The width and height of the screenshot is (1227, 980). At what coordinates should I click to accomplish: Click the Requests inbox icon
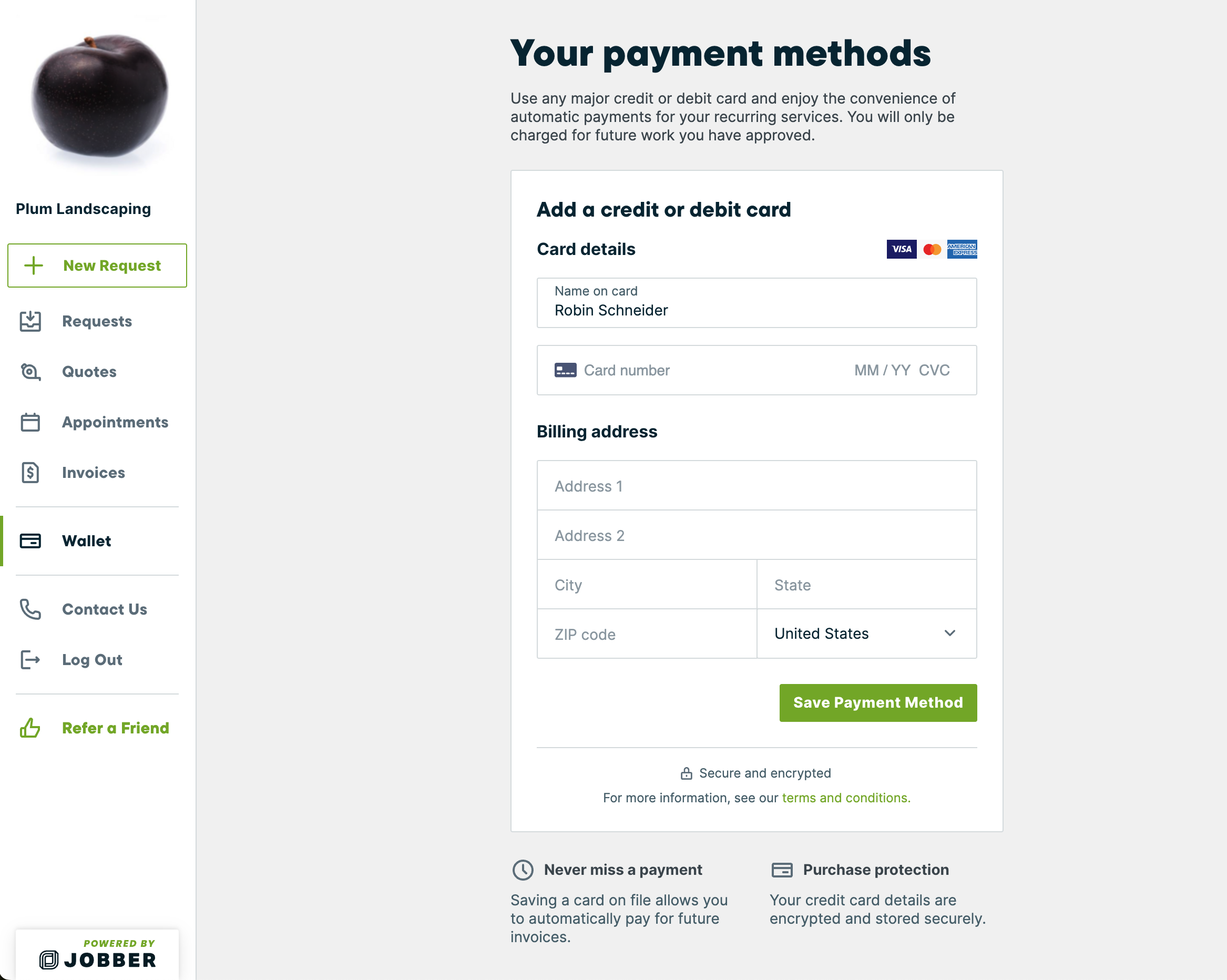click(30, 321)
